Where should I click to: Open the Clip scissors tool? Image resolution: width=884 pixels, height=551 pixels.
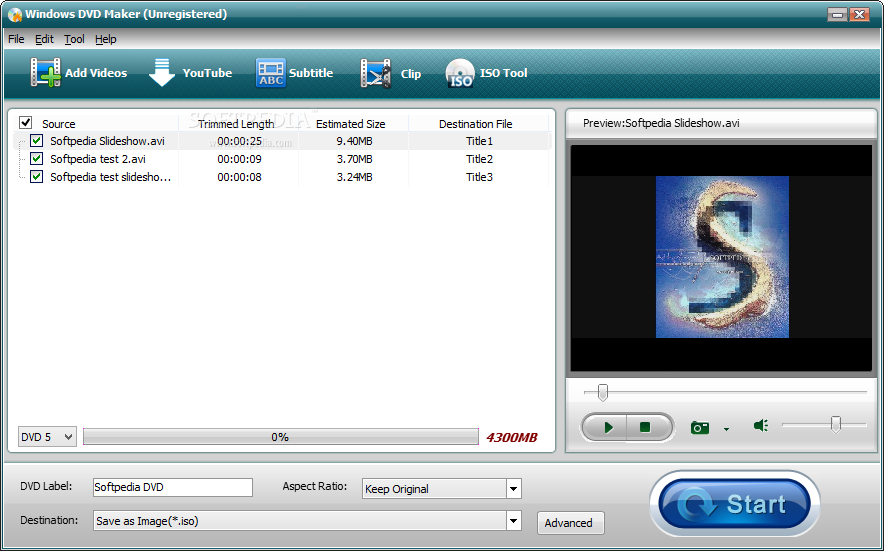pos(375,73)
